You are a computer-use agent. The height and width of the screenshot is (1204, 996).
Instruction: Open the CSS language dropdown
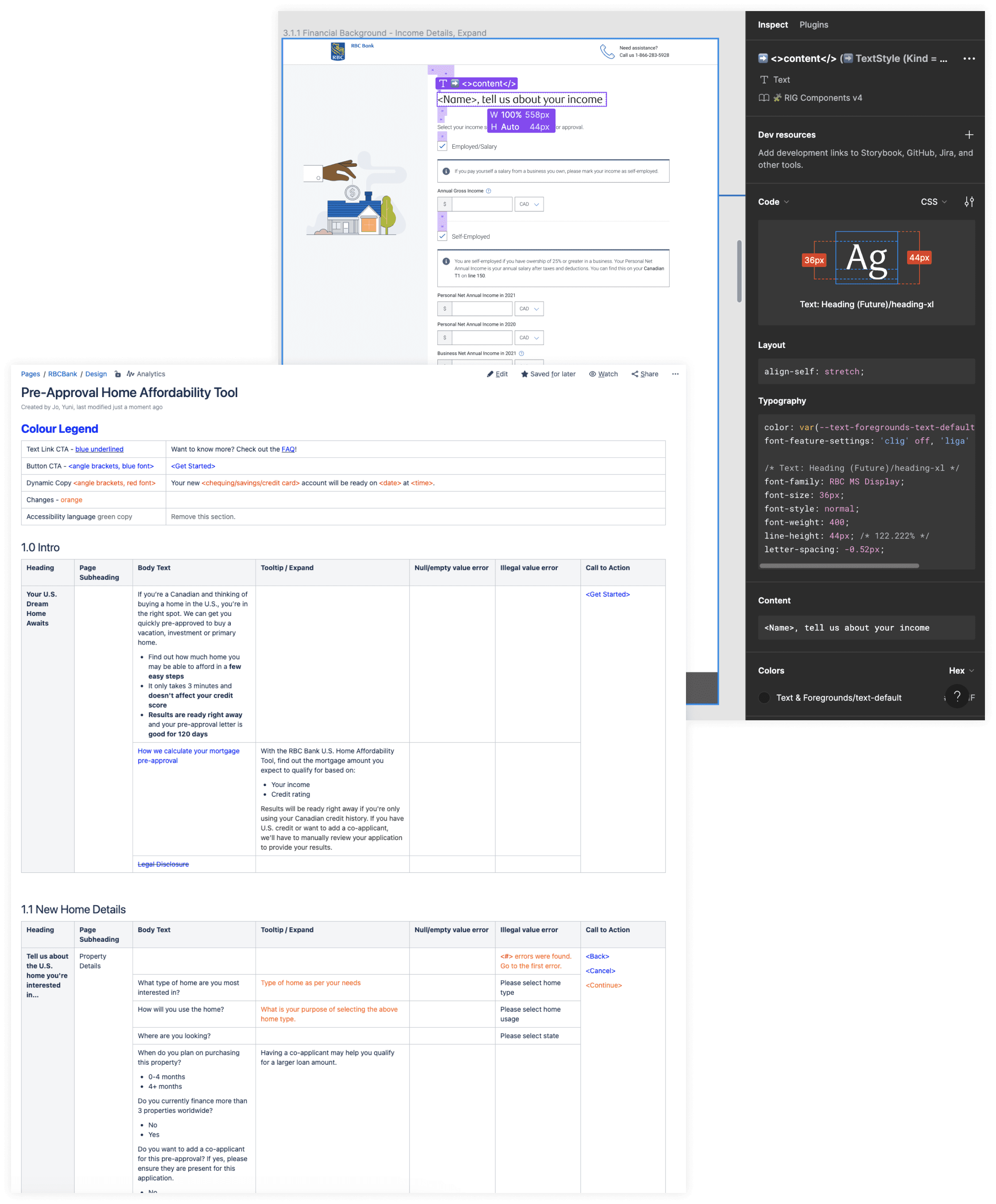click(934, 202)
